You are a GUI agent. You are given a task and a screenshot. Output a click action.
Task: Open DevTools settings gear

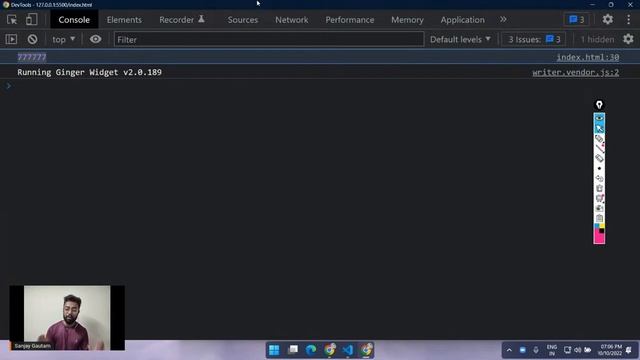(x=607, y=19)
